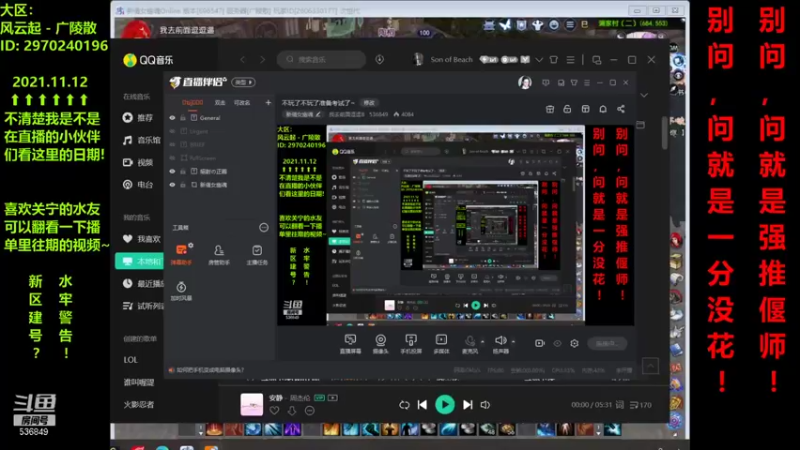Viewport: 800px width, 450px height.
Task: Open the 主播任务 streamer tasks tool
Action: pos(257,254)
